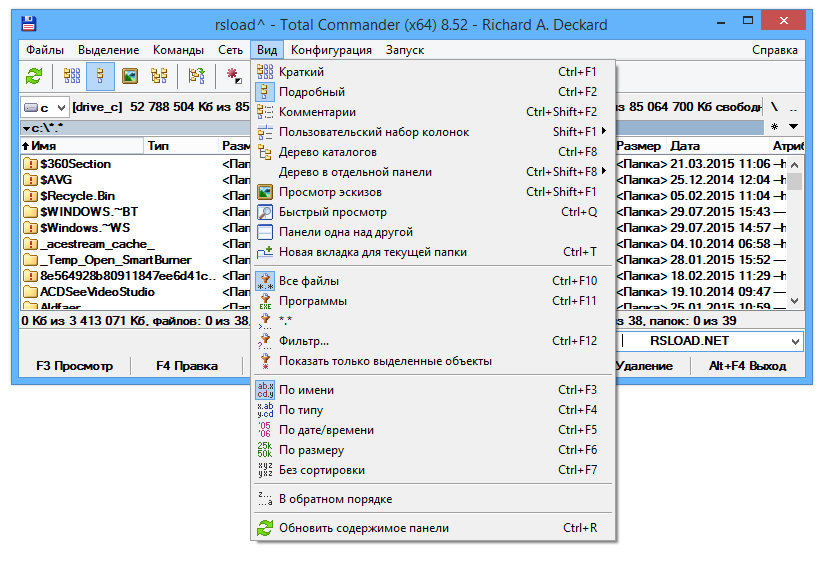
Task: Switch to brief view via toolbar icon
Action: pyautogui.click(x=72, y=76)
